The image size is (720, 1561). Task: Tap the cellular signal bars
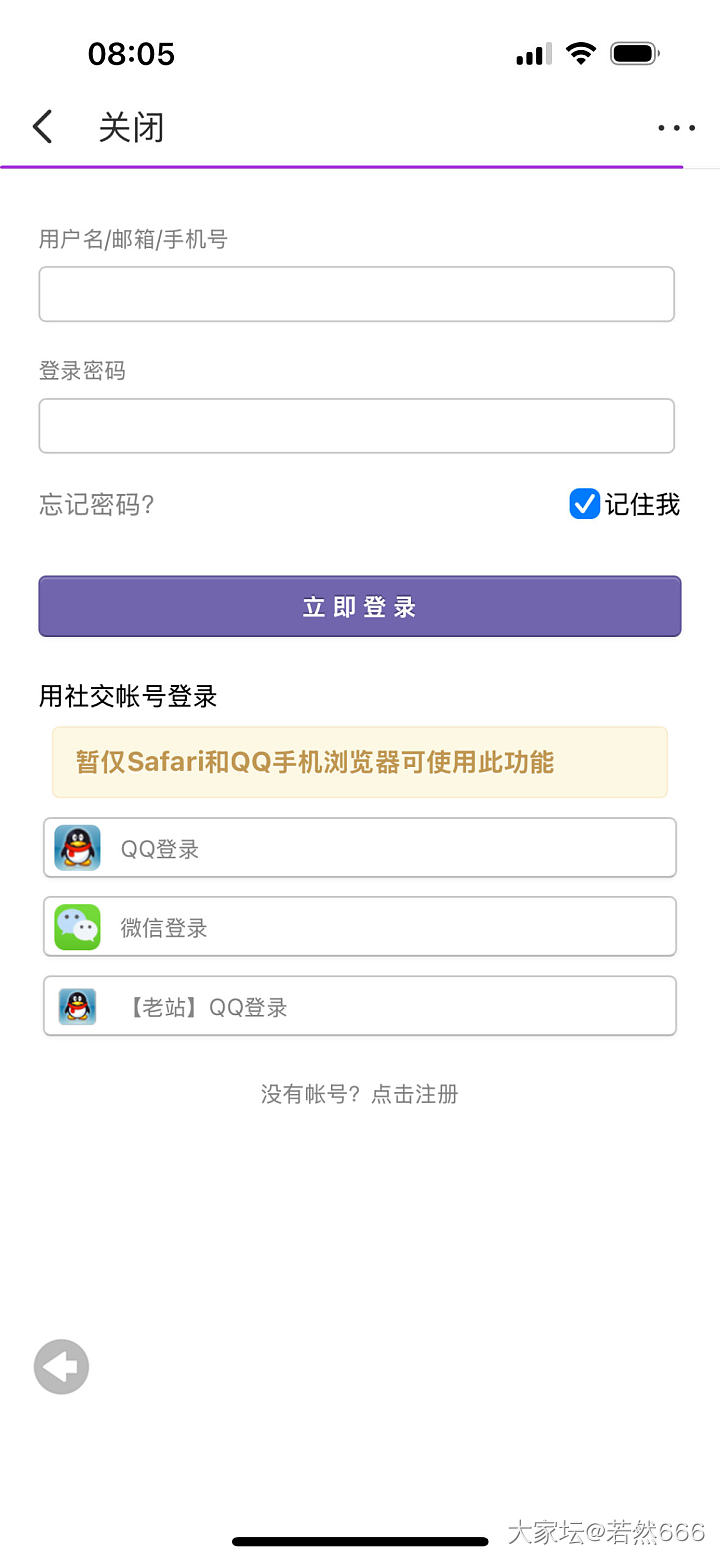(533, 55)
